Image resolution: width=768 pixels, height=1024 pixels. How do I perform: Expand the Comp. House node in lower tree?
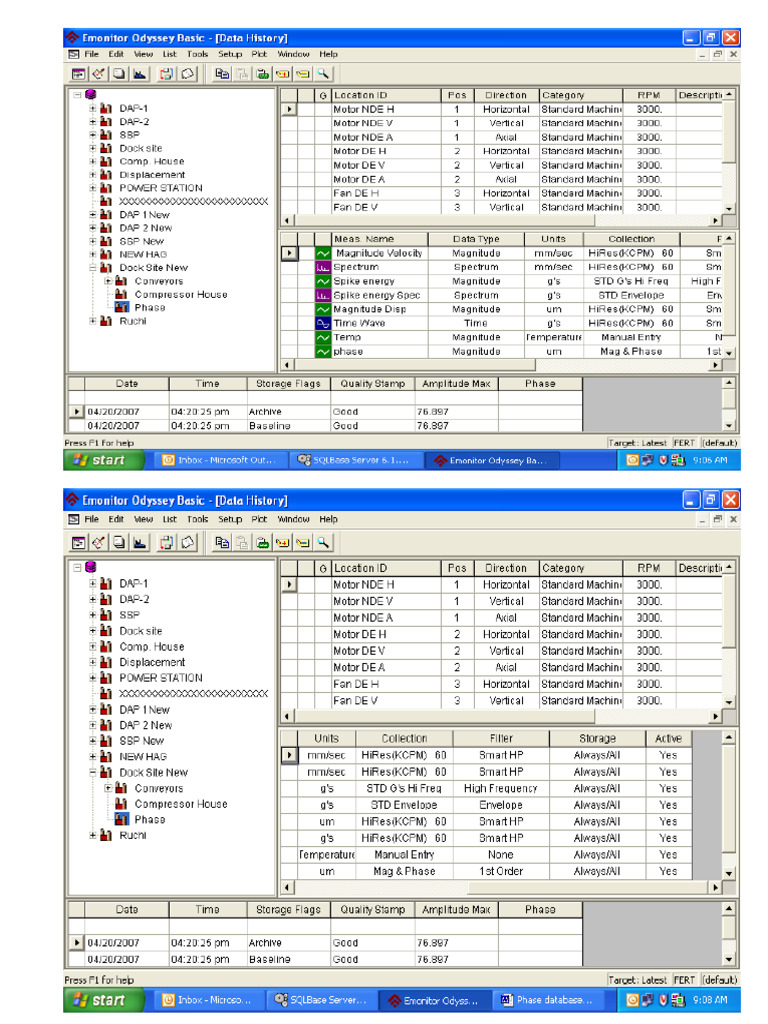(x=93, y=647)
